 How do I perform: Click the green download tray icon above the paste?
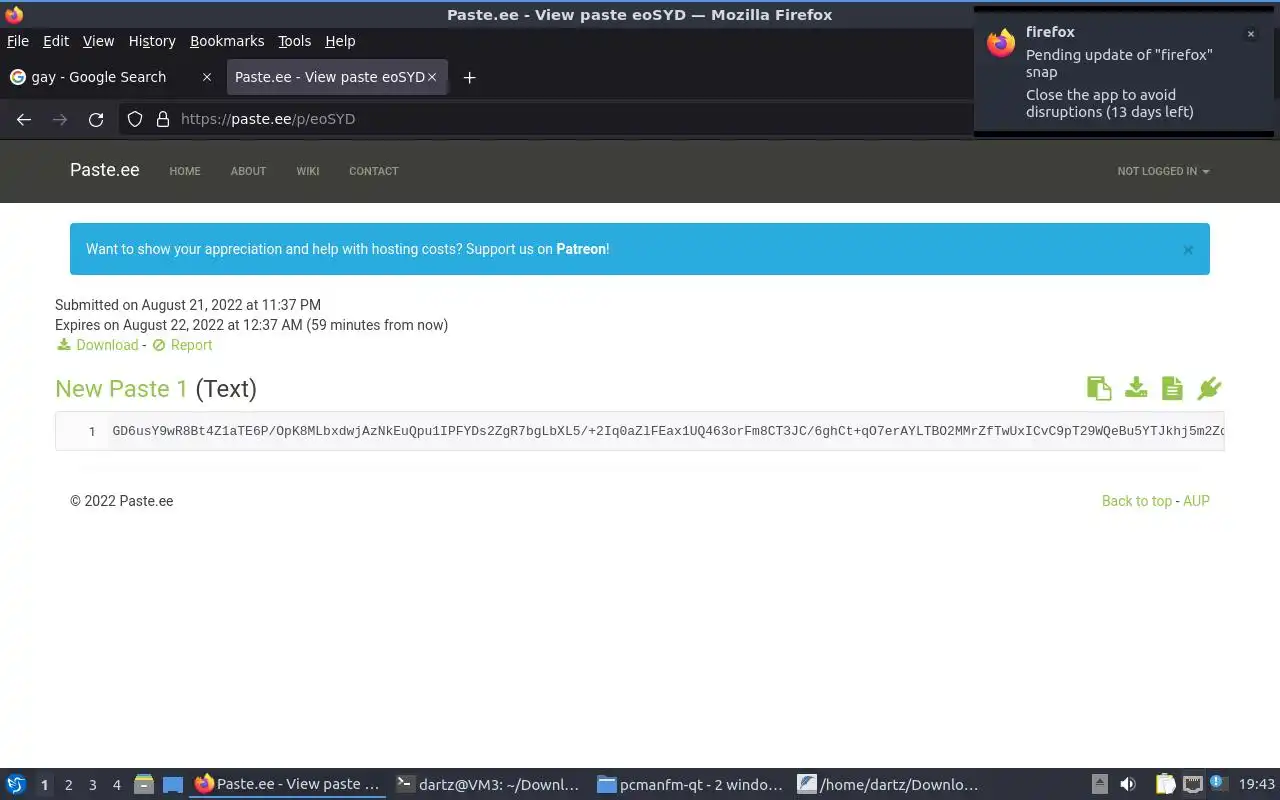pyautogui.click(x=1136, y=388)
